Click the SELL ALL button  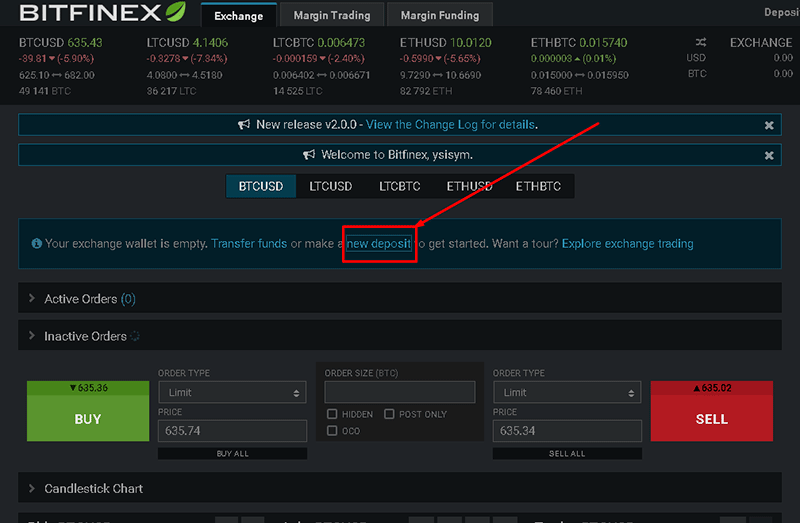[567, 454]
